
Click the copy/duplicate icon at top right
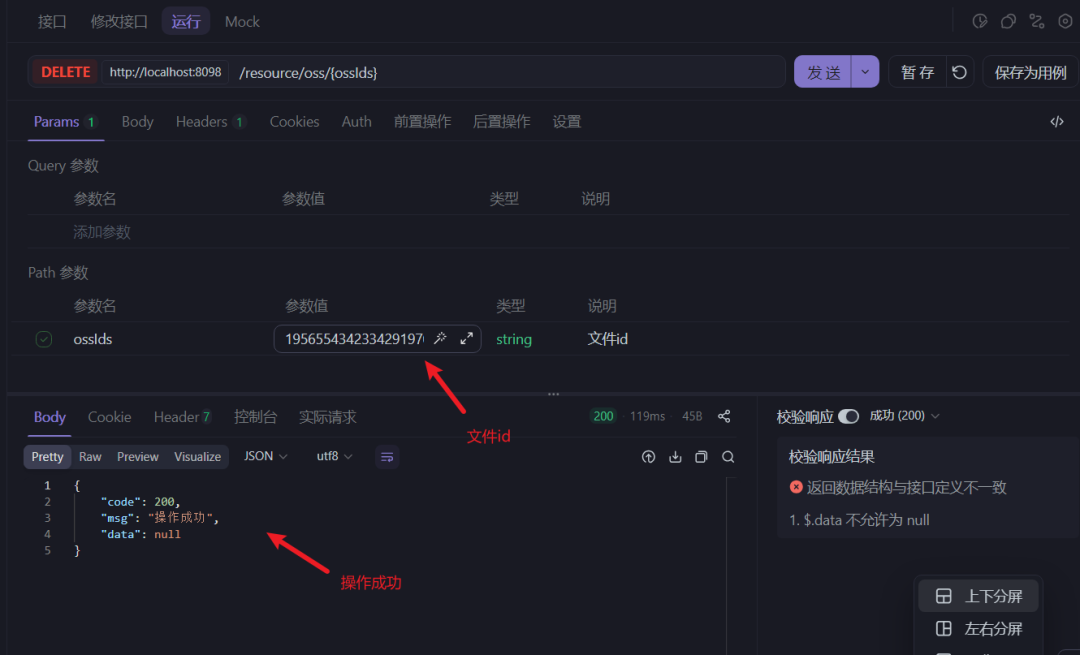click(1008, 21)
